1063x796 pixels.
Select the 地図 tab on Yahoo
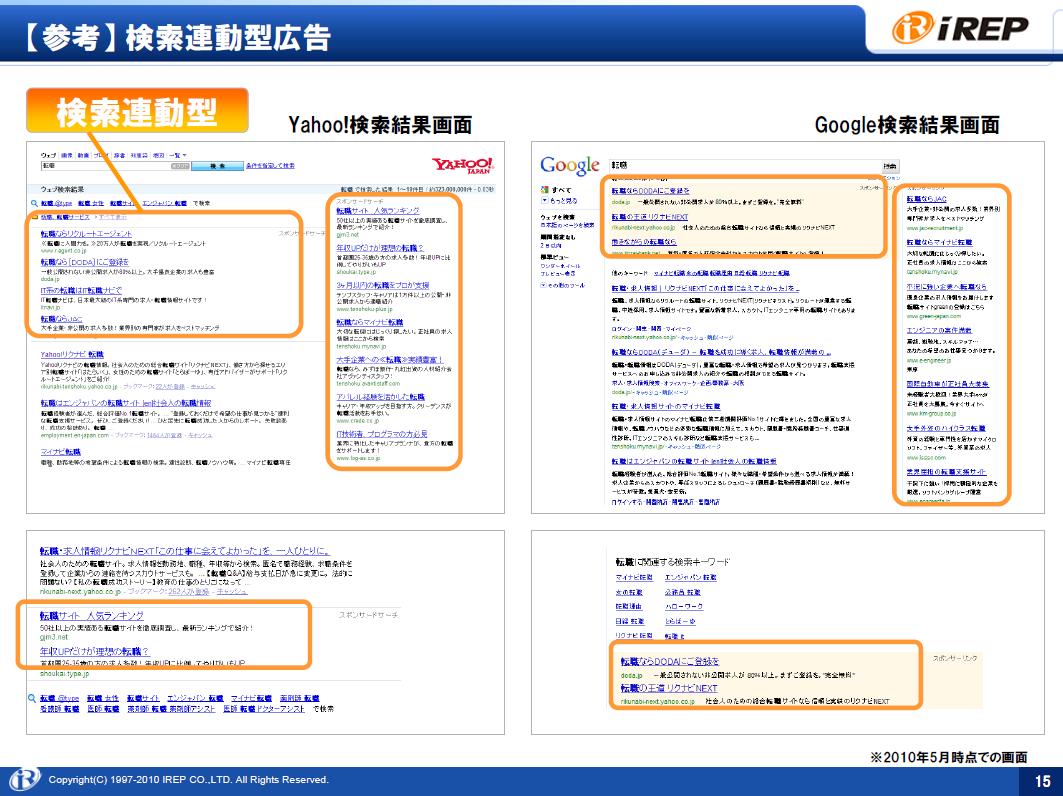pos(159,155)
